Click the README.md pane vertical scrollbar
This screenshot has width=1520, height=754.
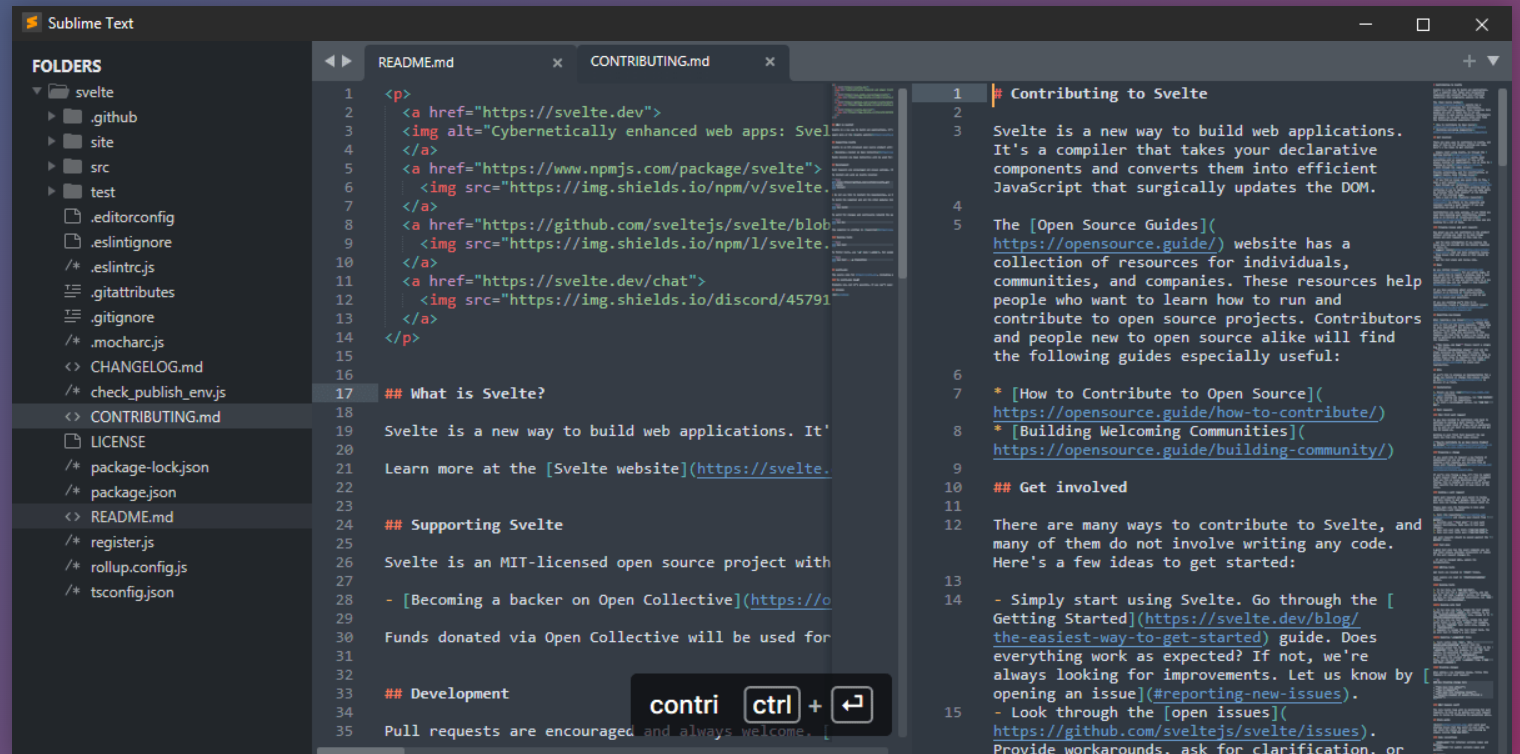pos(902,183)
